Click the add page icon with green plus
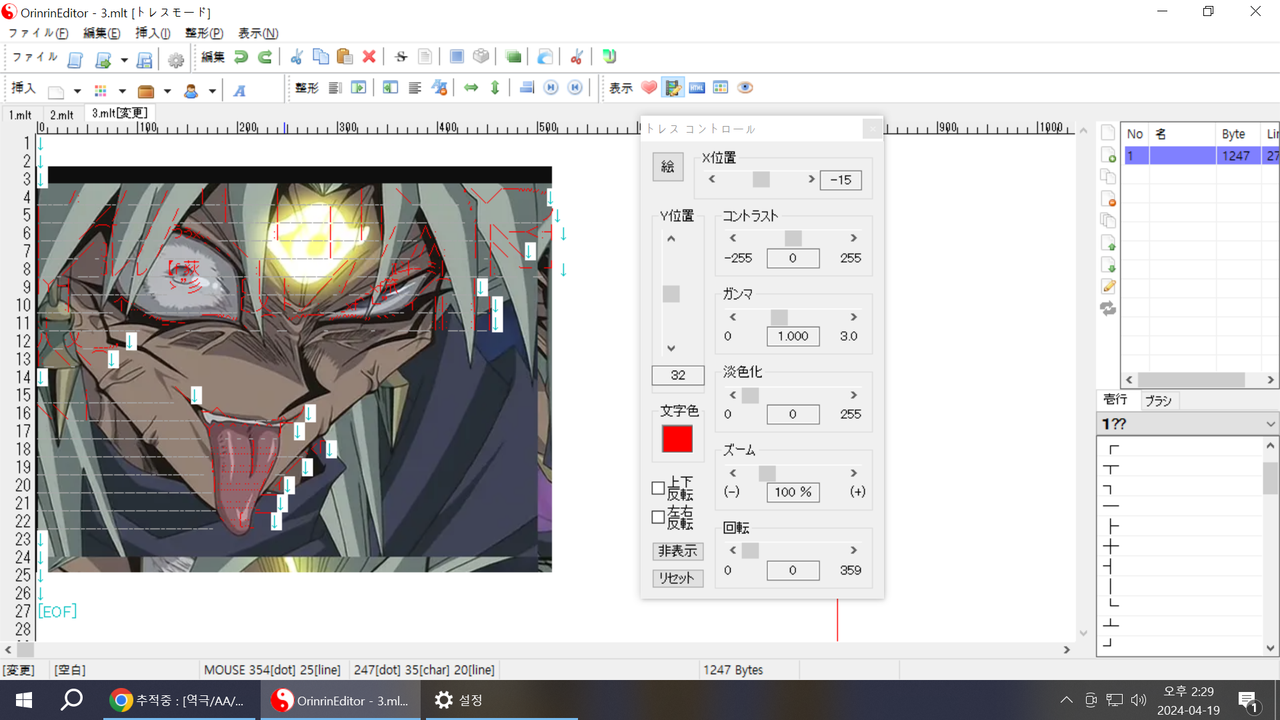The width and height of the screenshot is (1280, 720). (1108, 155)
